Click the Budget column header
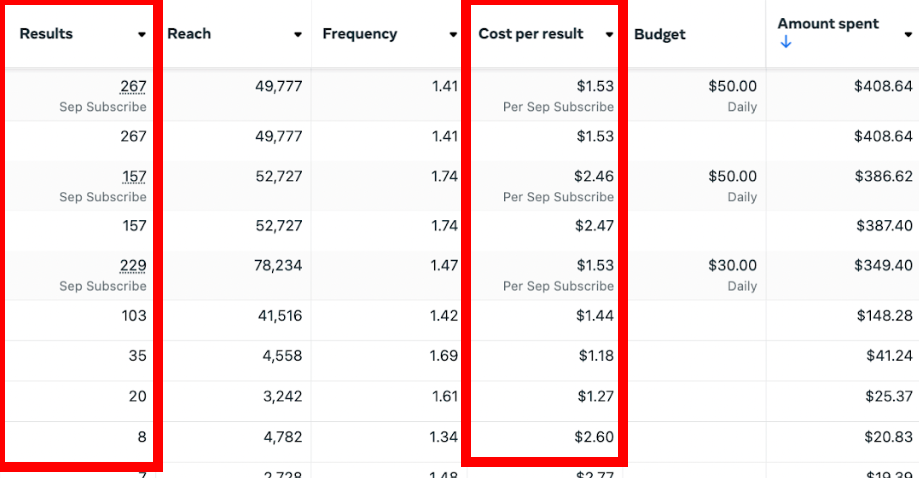 pos(660,34)
